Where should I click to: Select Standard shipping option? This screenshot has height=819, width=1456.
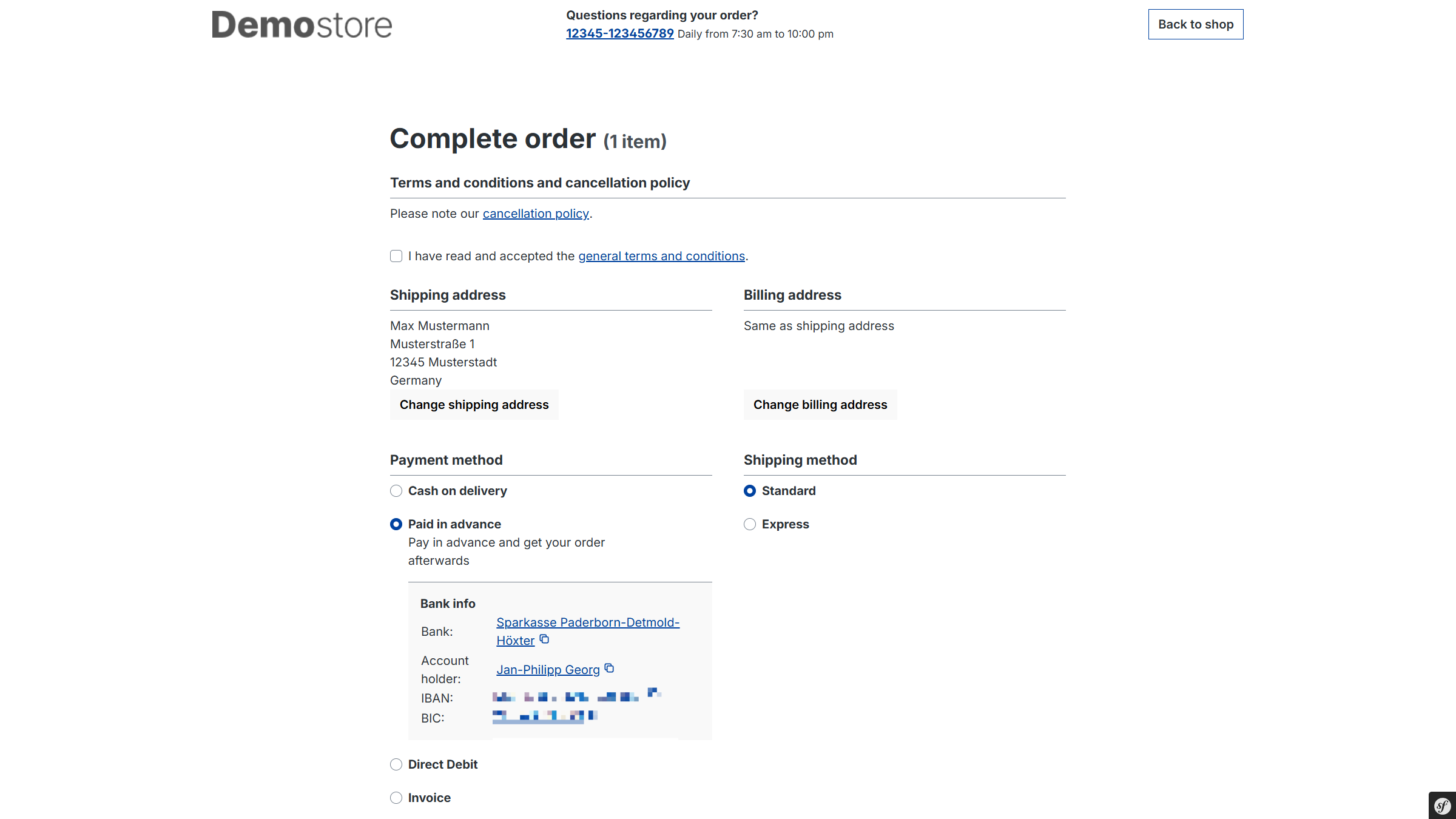pos(750,491)
